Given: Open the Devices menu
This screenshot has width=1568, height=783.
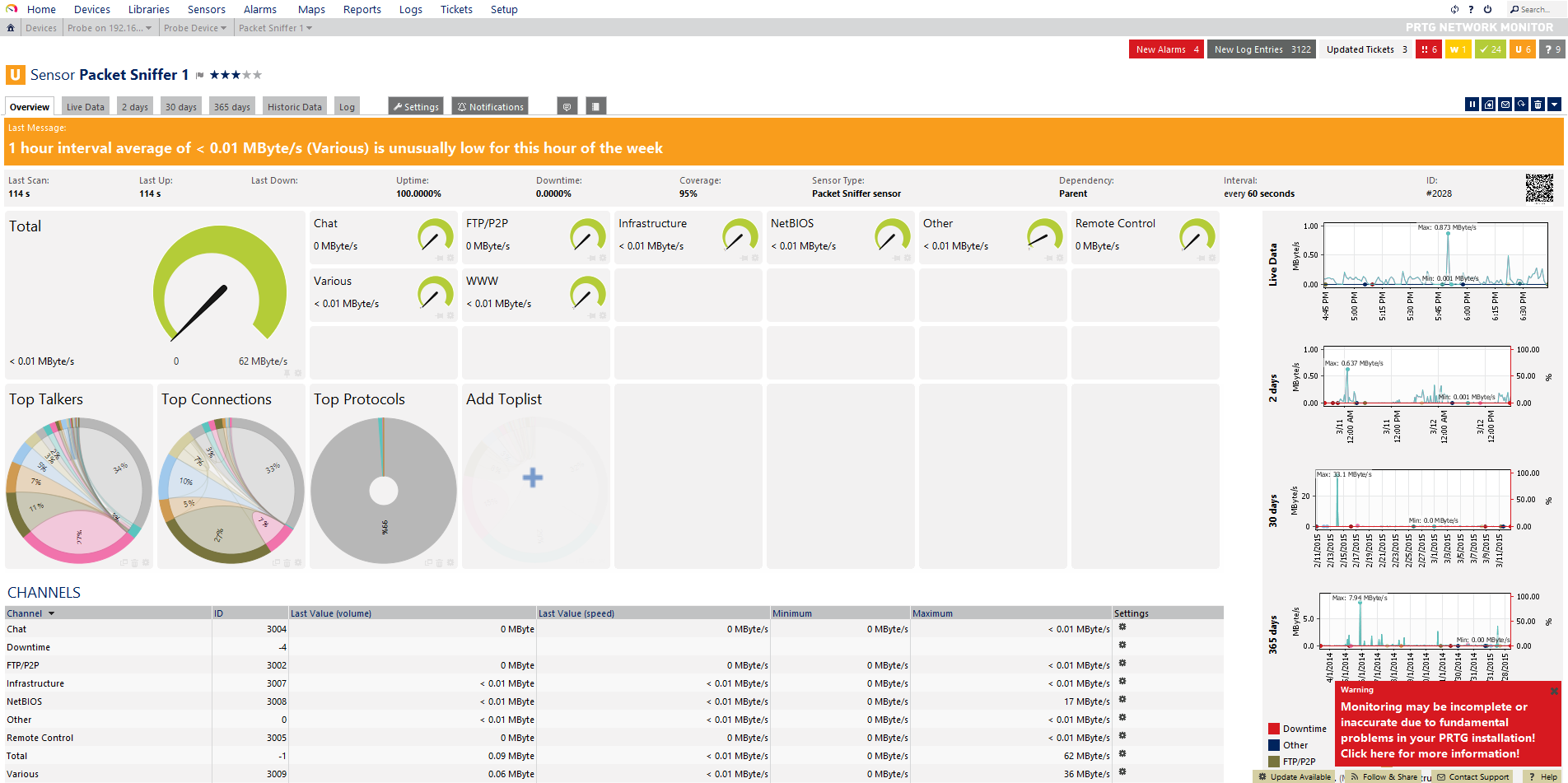Looking at the screenshot, I should [x=92, y=9].
